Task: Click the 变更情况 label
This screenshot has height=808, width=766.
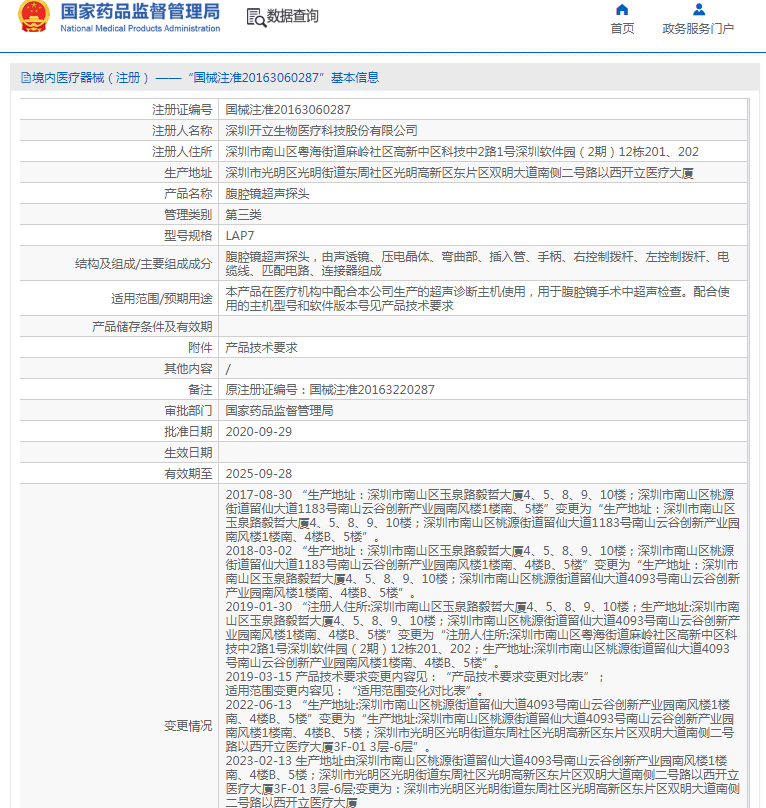Action: pyautogui.click(x=188, y=726)
